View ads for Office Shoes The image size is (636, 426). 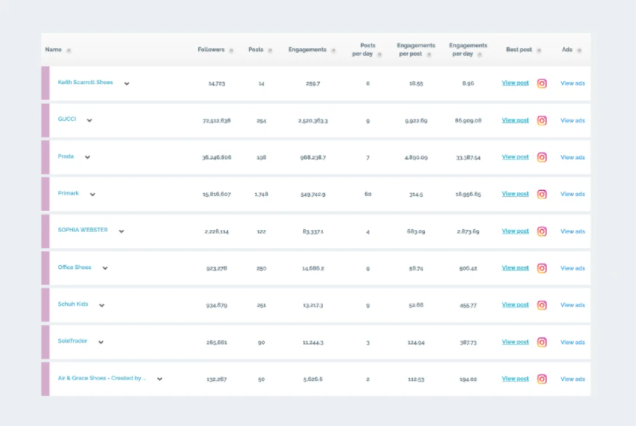coord(573,268)
